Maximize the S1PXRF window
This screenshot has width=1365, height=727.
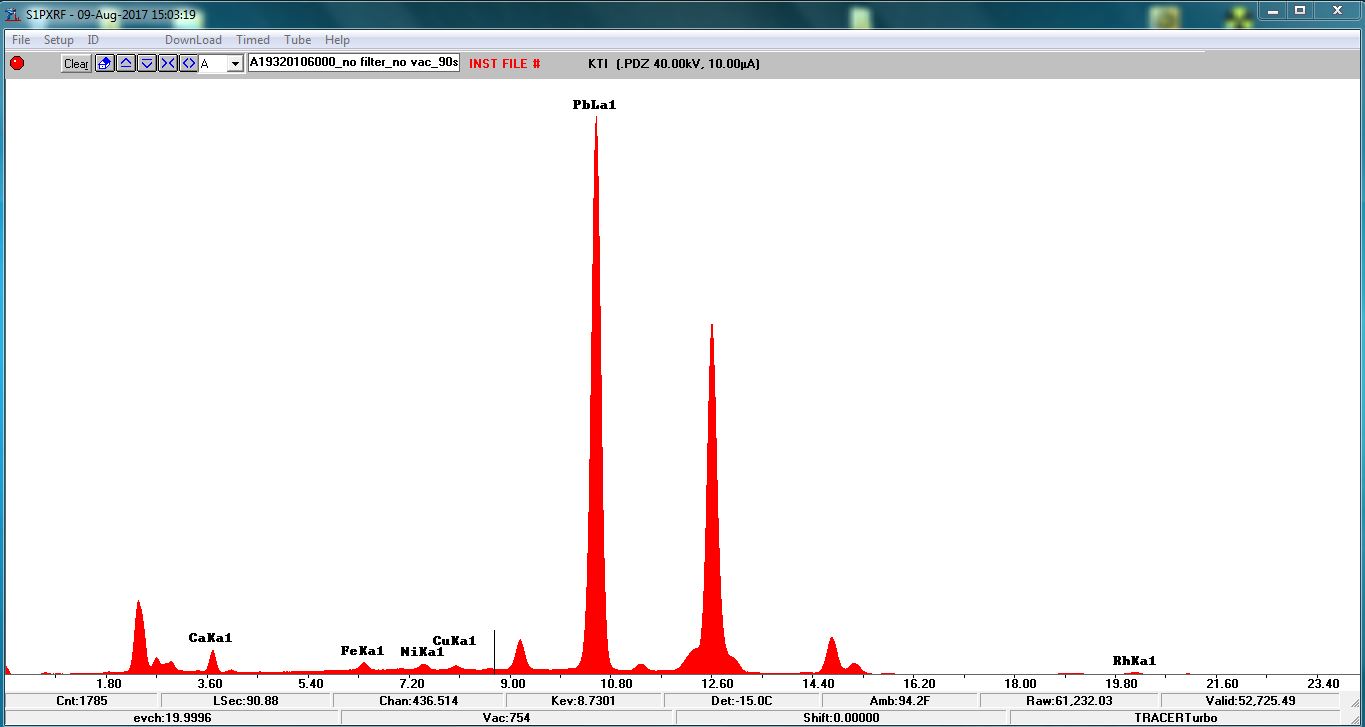[1300, 11]
